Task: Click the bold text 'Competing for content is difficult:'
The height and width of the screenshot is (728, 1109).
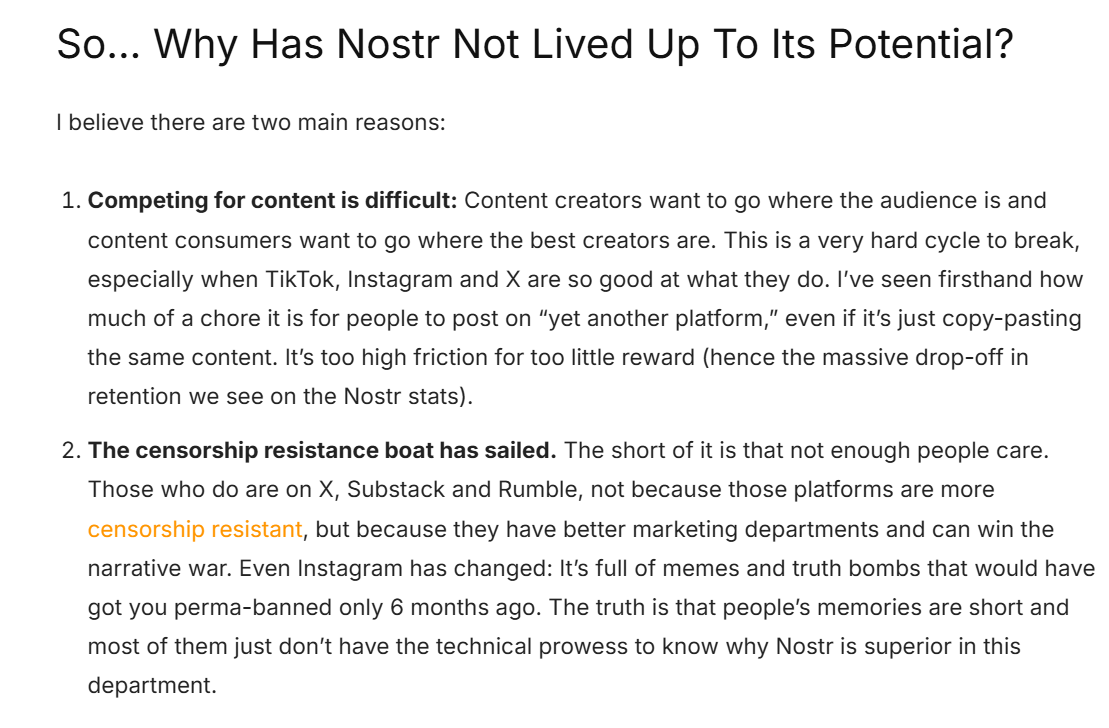Action: tap(273, 201)
